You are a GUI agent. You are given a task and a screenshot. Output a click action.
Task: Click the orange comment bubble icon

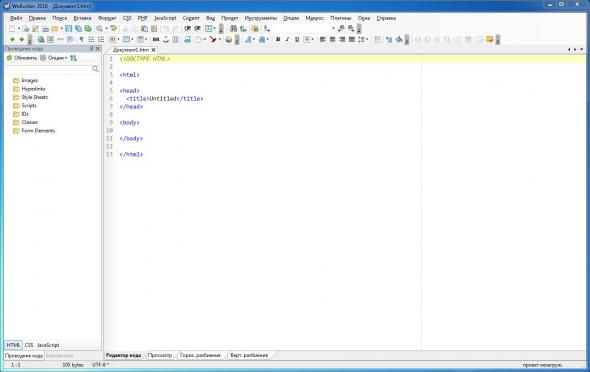click(x=490, y=39)
